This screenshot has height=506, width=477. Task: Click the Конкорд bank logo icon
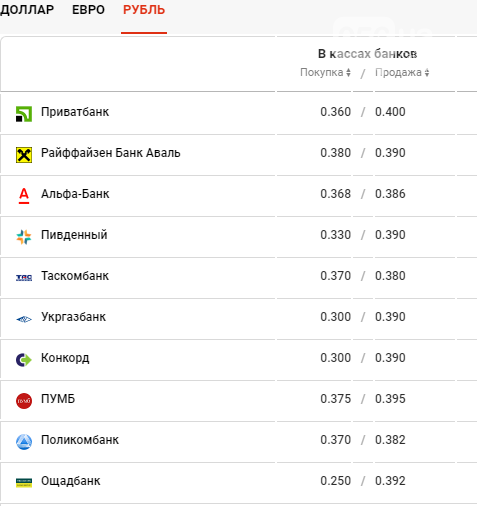pos(24,360)
